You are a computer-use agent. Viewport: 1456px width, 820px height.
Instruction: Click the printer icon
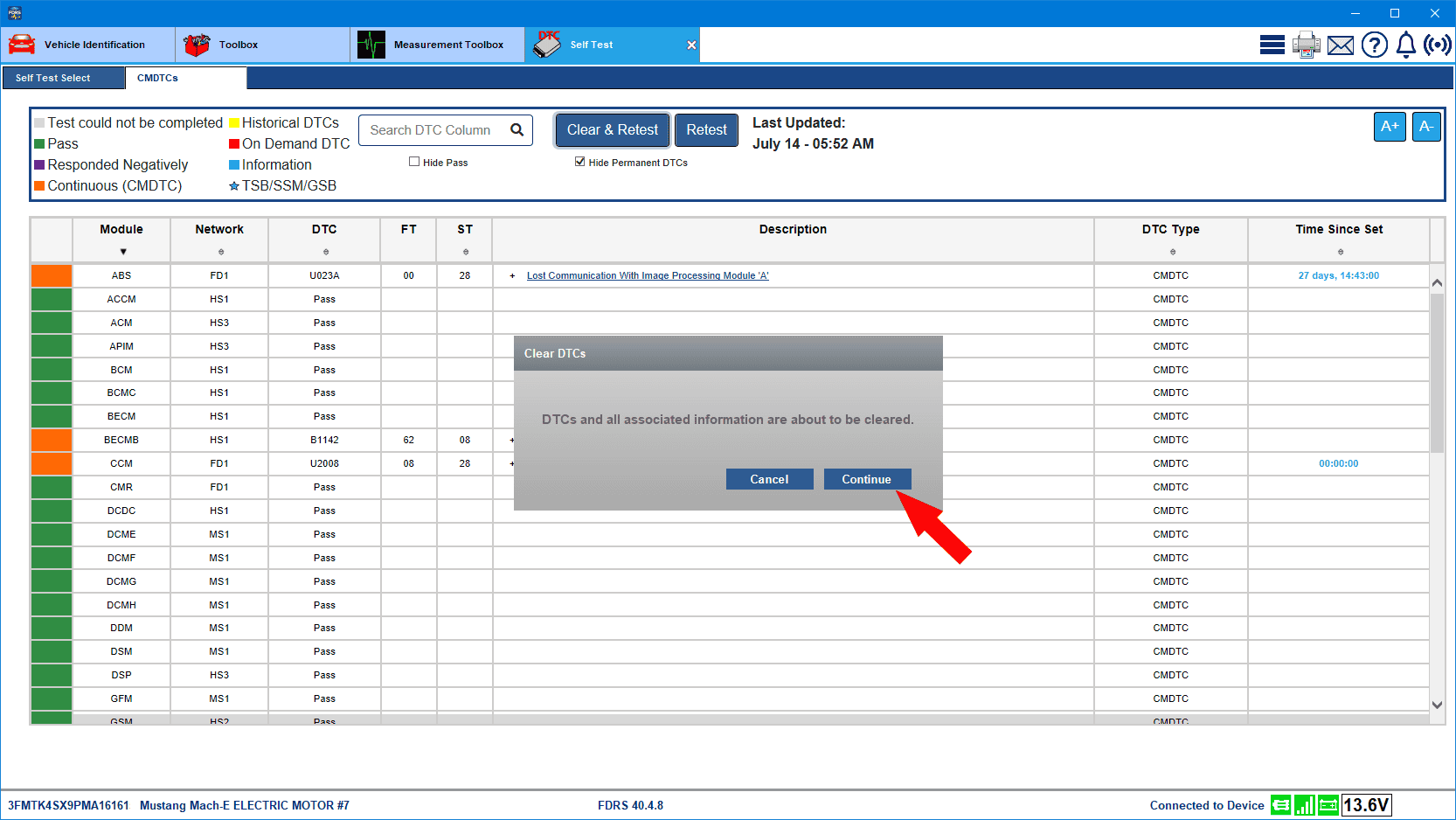[1306, 45]
